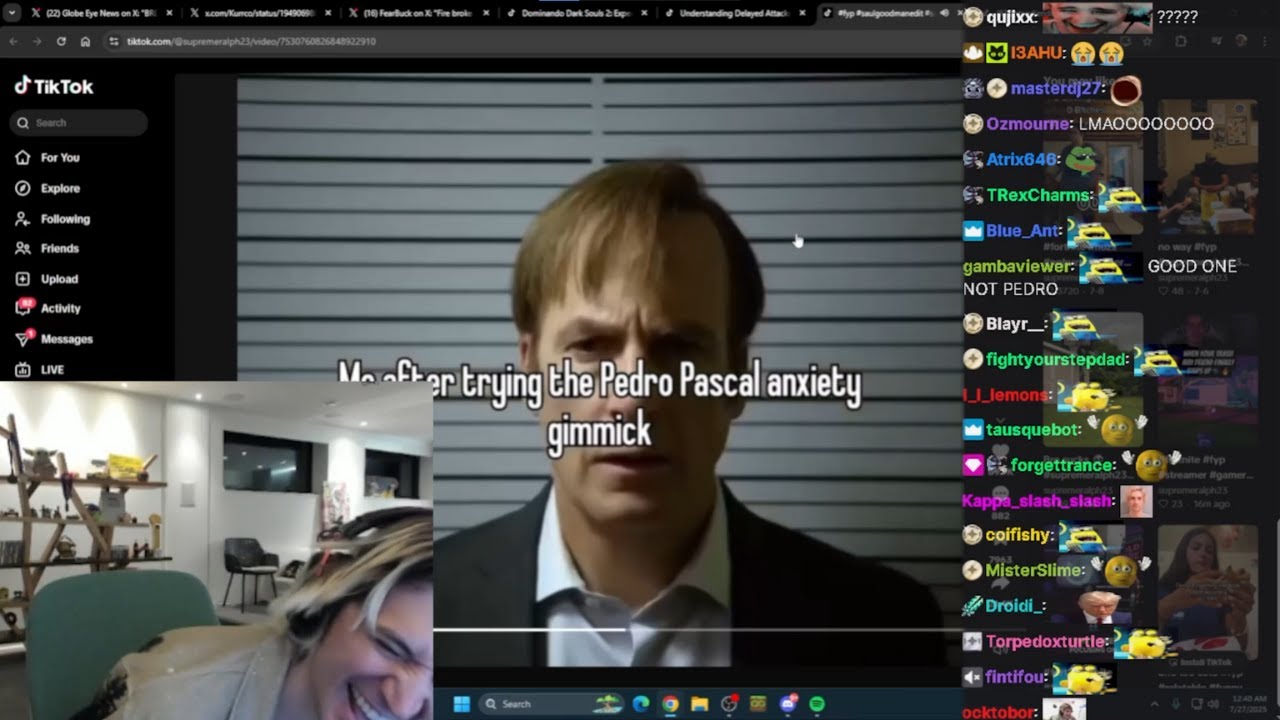Switch to the FearBuck on X tab

coord(418,13)
